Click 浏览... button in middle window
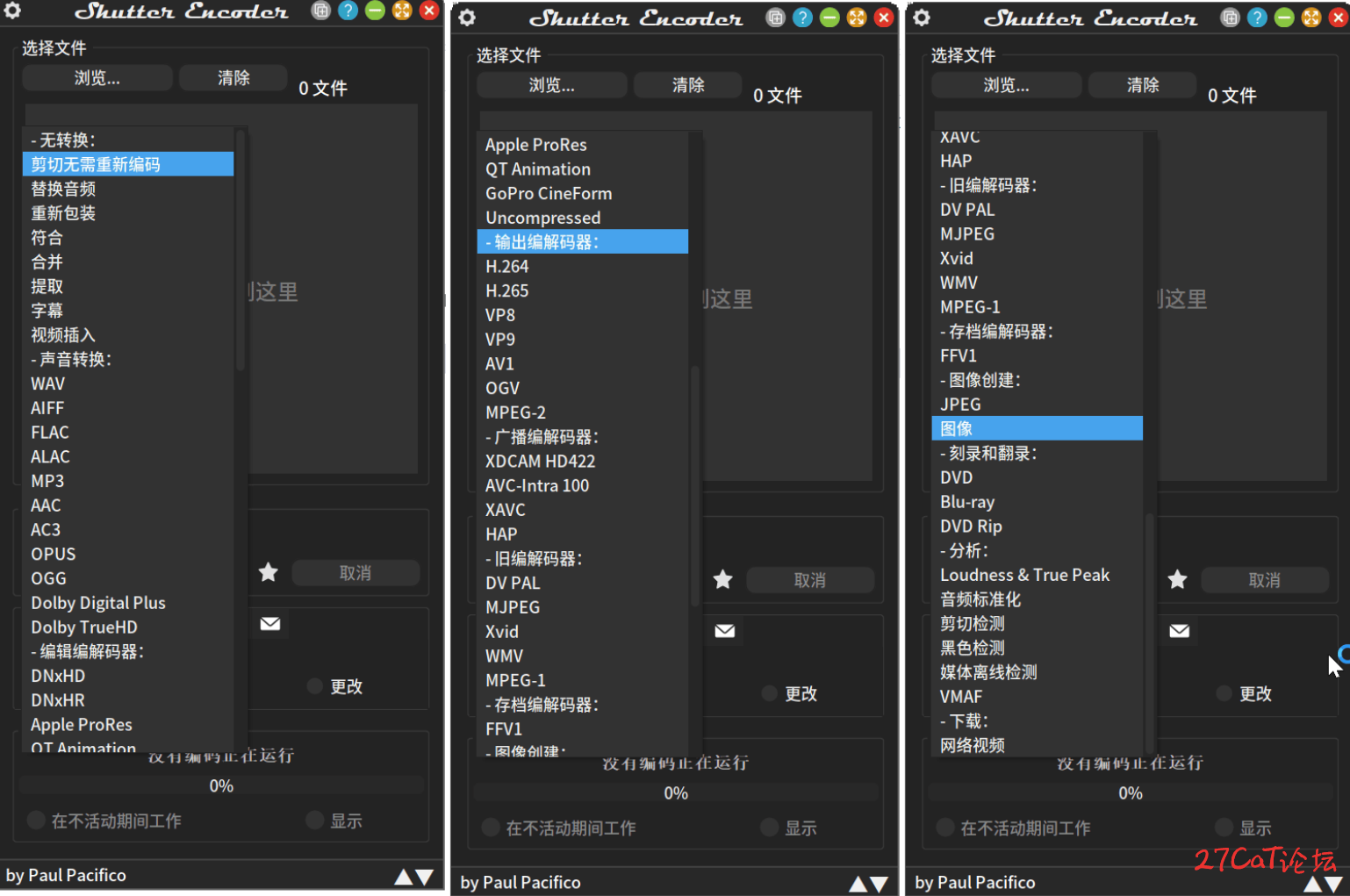The width and height of the screenshot is (1350, 896). point(552,85)
